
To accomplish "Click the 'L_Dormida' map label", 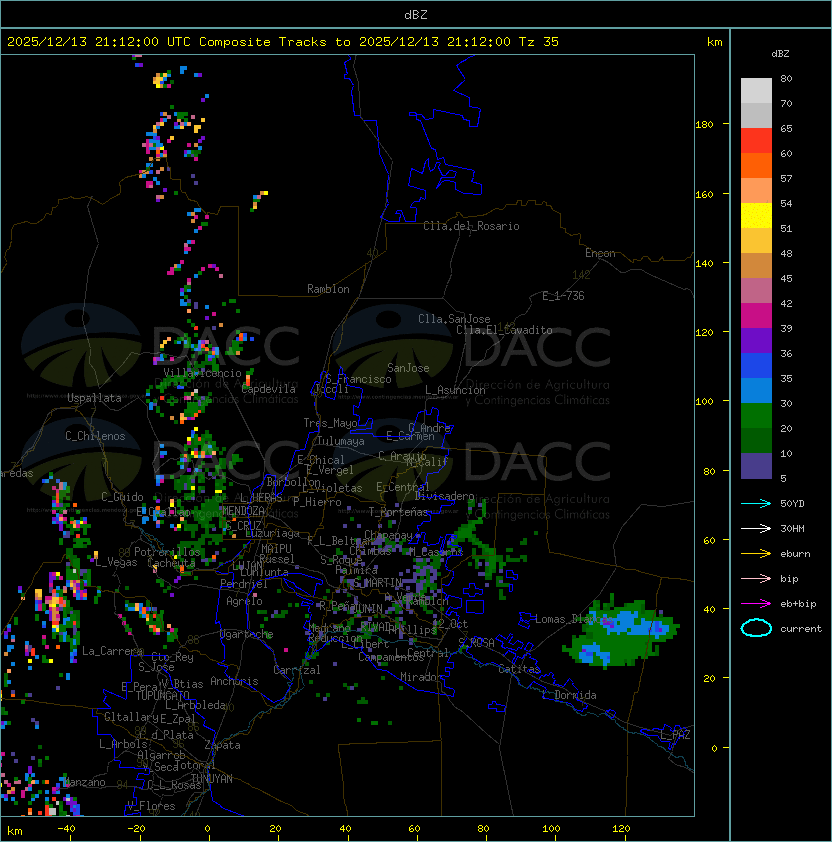I will pos(569,695).
